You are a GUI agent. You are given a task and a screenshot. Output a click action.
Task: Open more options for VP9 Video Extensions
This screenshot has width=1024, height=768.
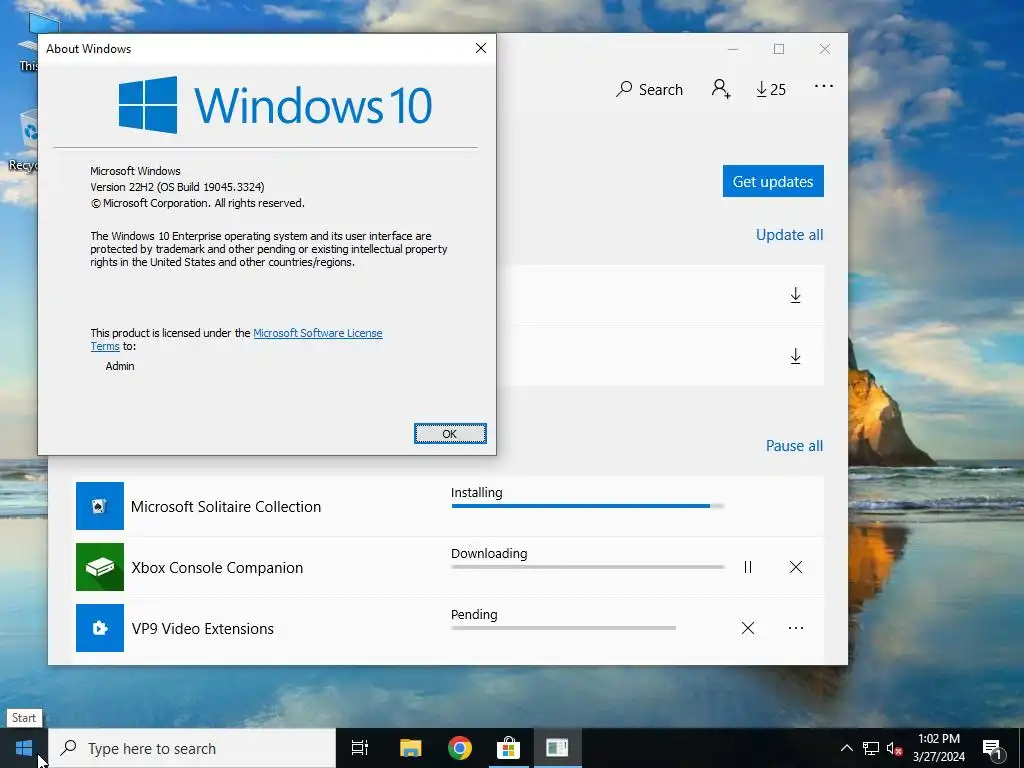click(795, 628)
